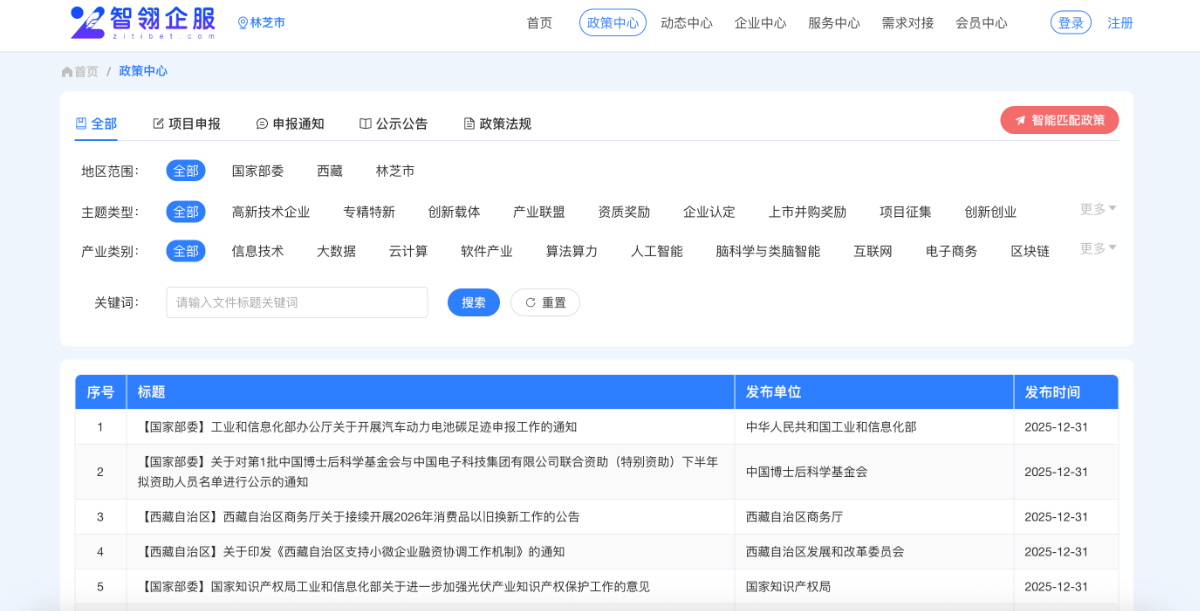Select the 项目申报 tab
The image size is (1200, 611).
[186, 124]
